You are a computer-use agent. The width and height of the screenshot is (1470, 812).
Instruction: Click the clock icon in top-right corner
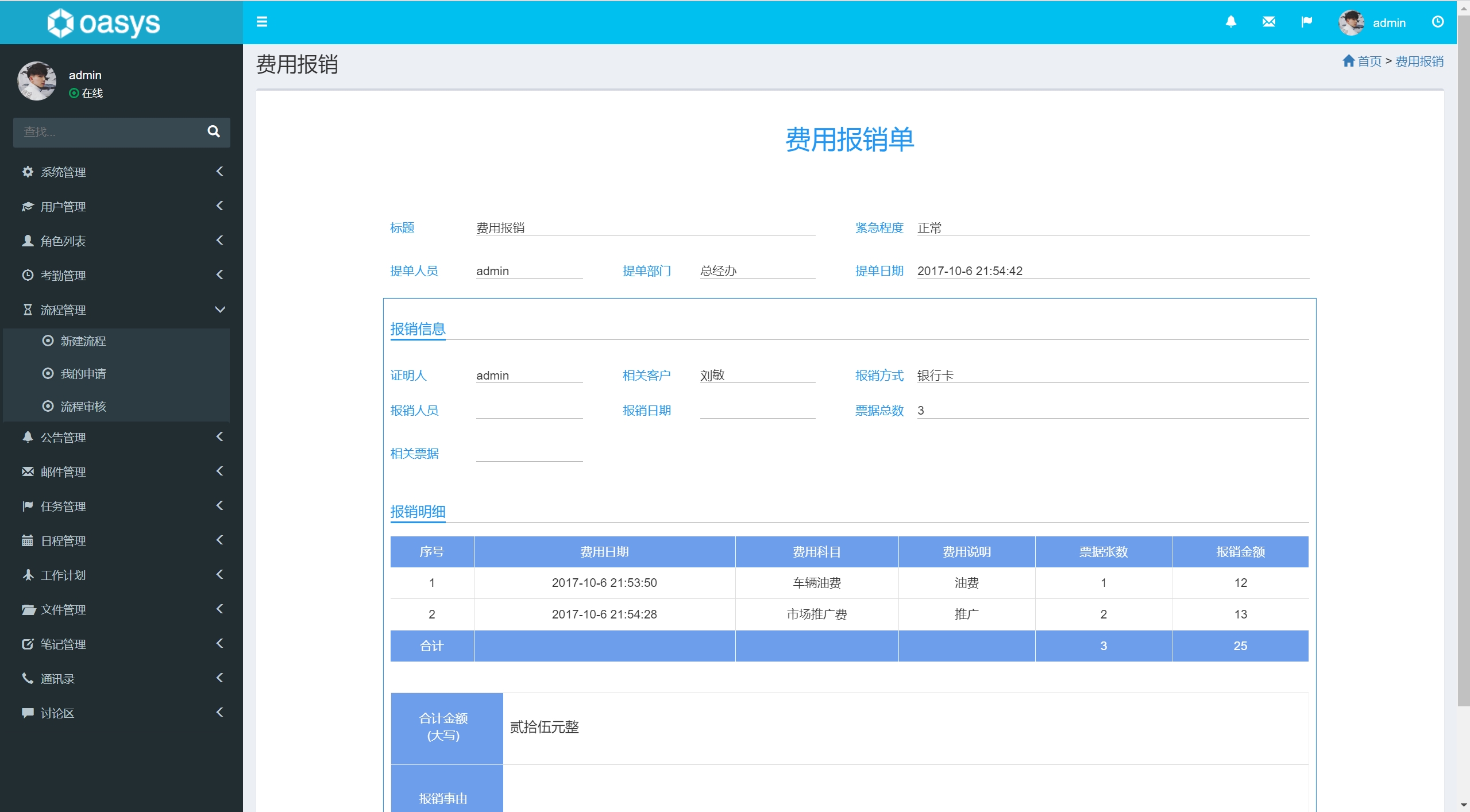click(x=1437, y=22)
